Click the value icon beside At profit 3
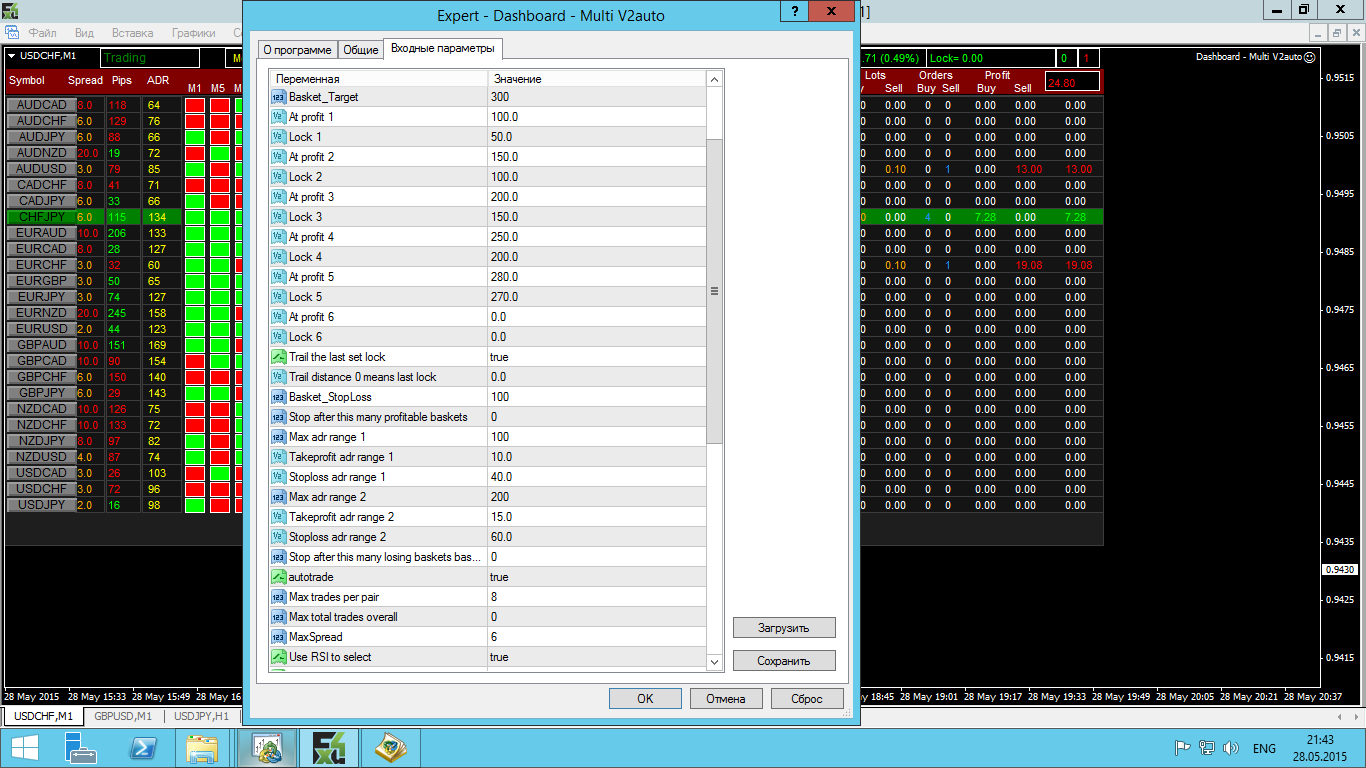Viewport: 1366px width, 768px height. click(279, 197)
